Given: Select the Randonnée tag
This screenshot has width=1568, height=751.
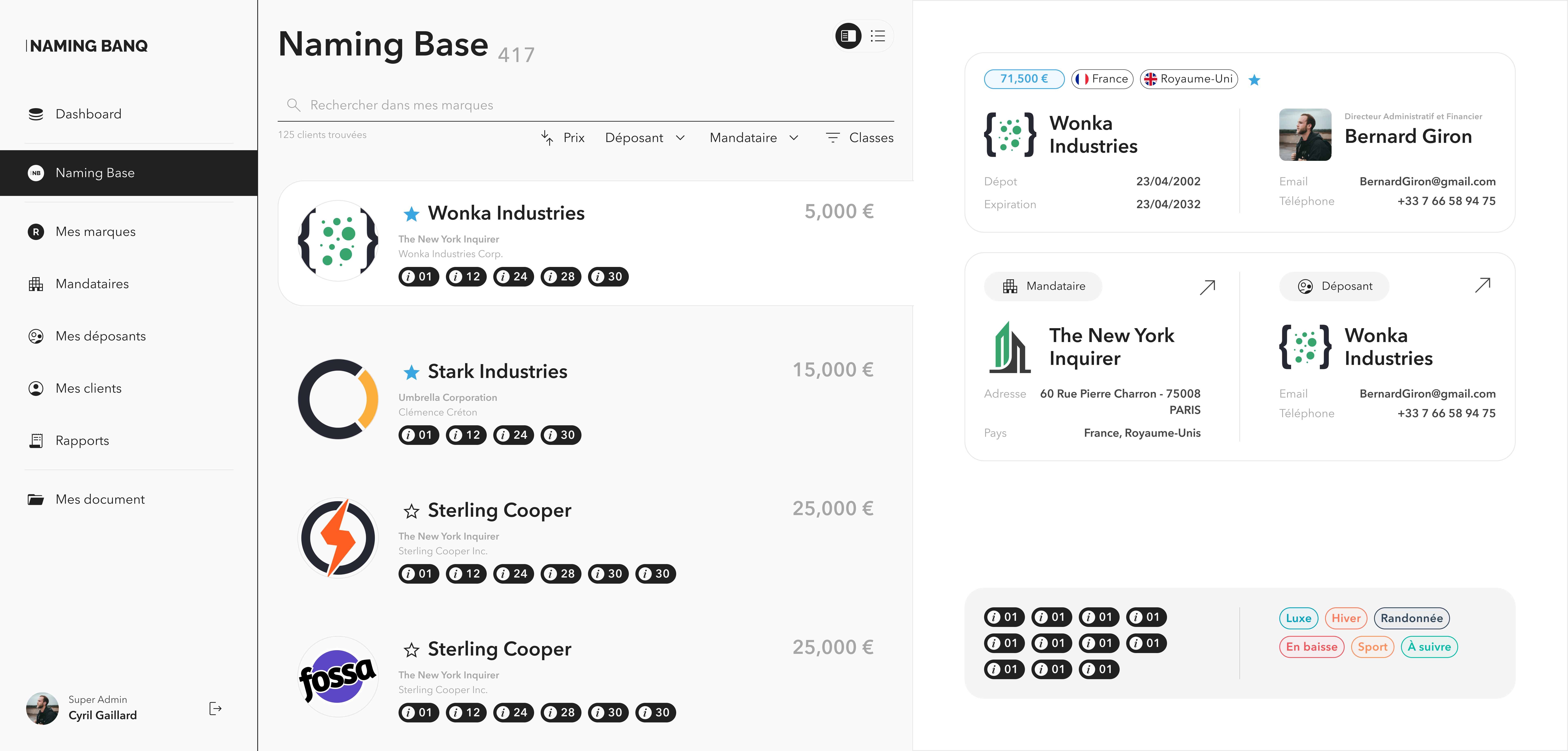Looking at the screenshot, I should click(x=1412, y=618).
